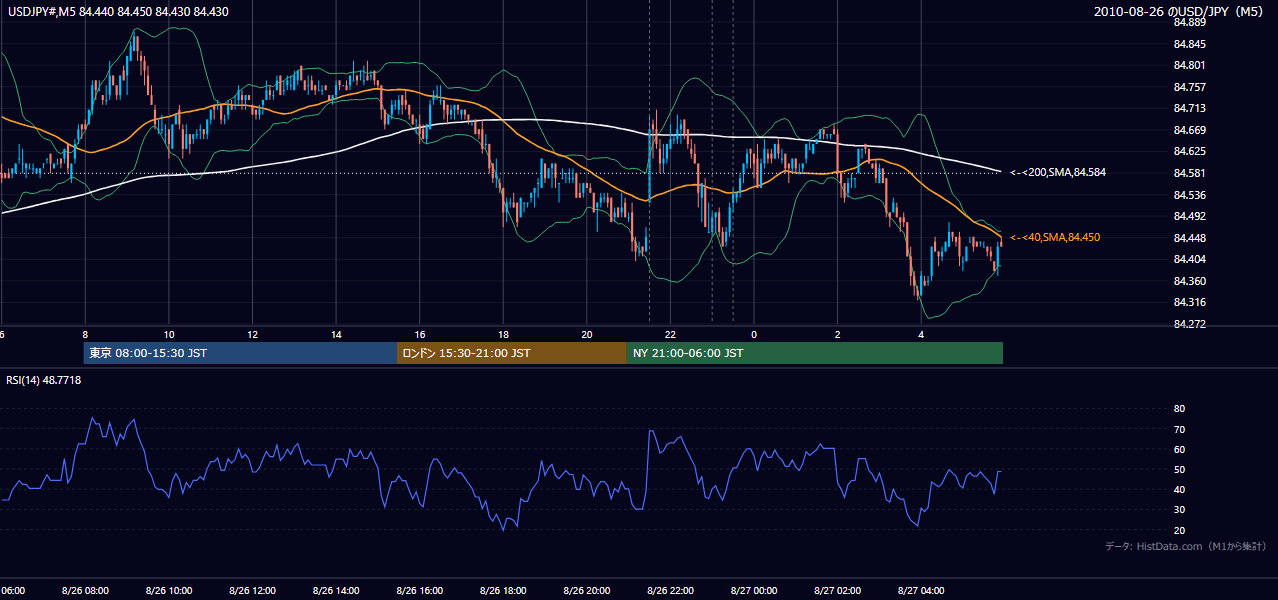Click the 8/27 04:00 time axis label
This screenshot has height=600, width=1278.
[x=920, y=591]
